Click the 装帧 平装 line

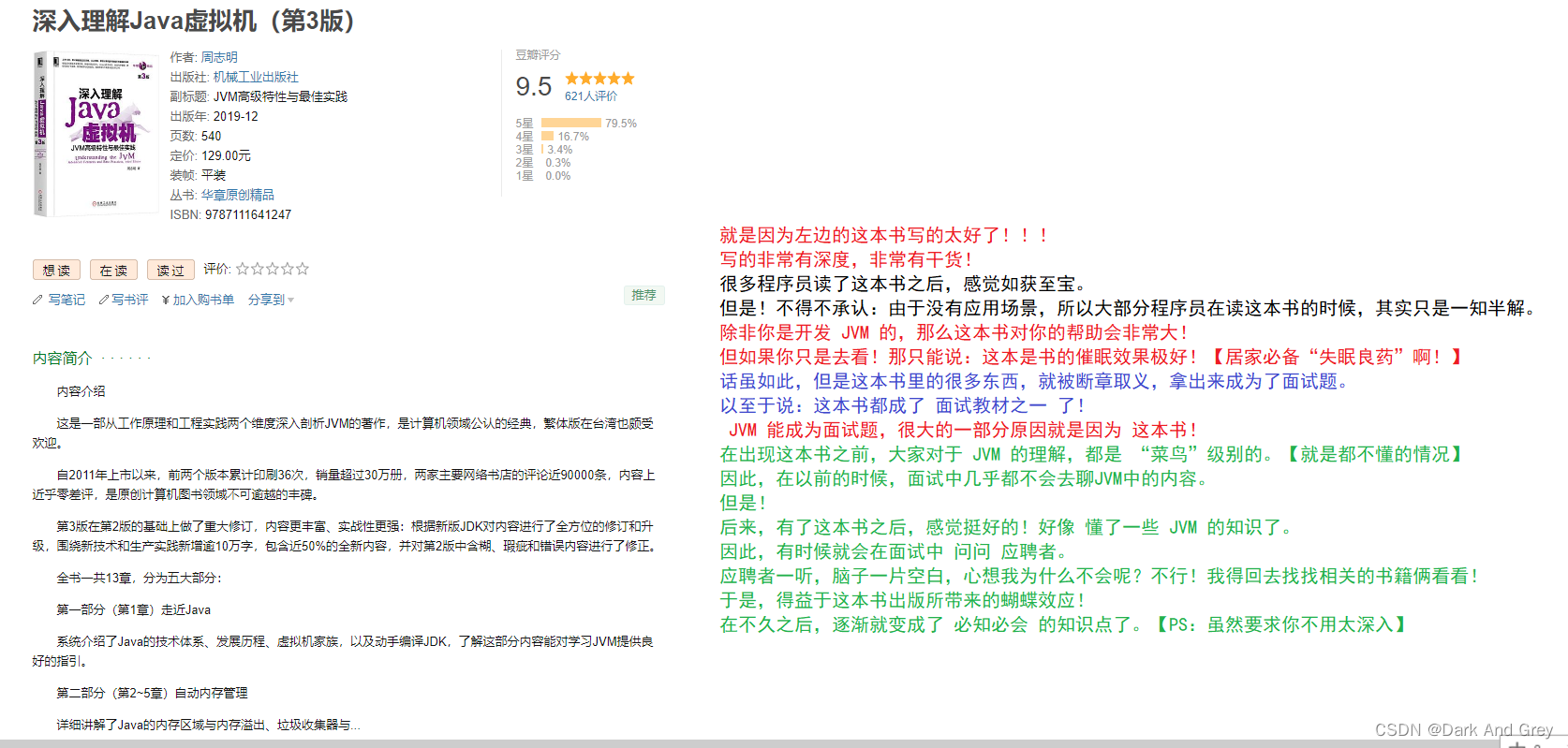pos(198,175)
